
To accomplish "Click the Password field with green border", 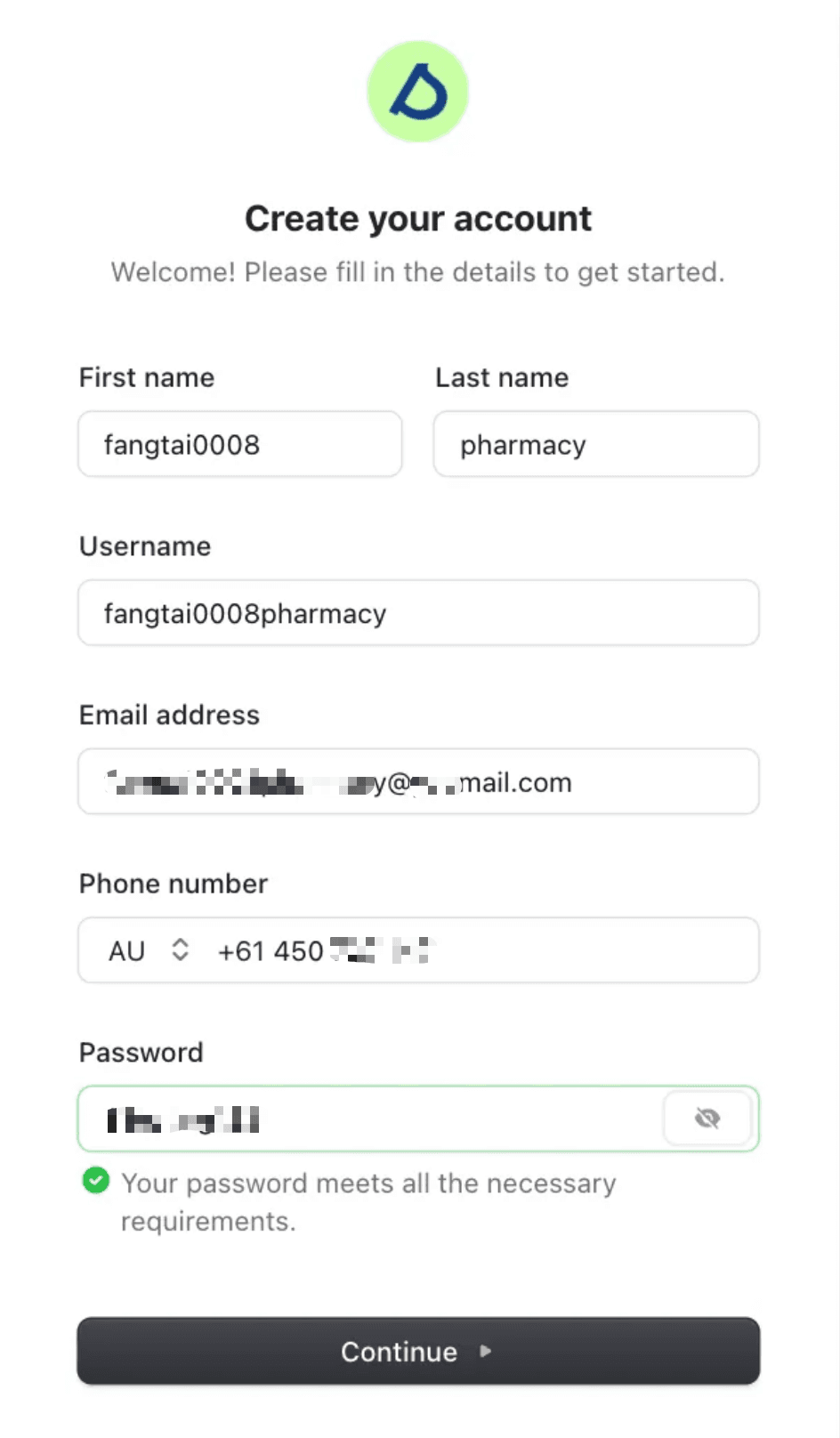I will 356,1119.
